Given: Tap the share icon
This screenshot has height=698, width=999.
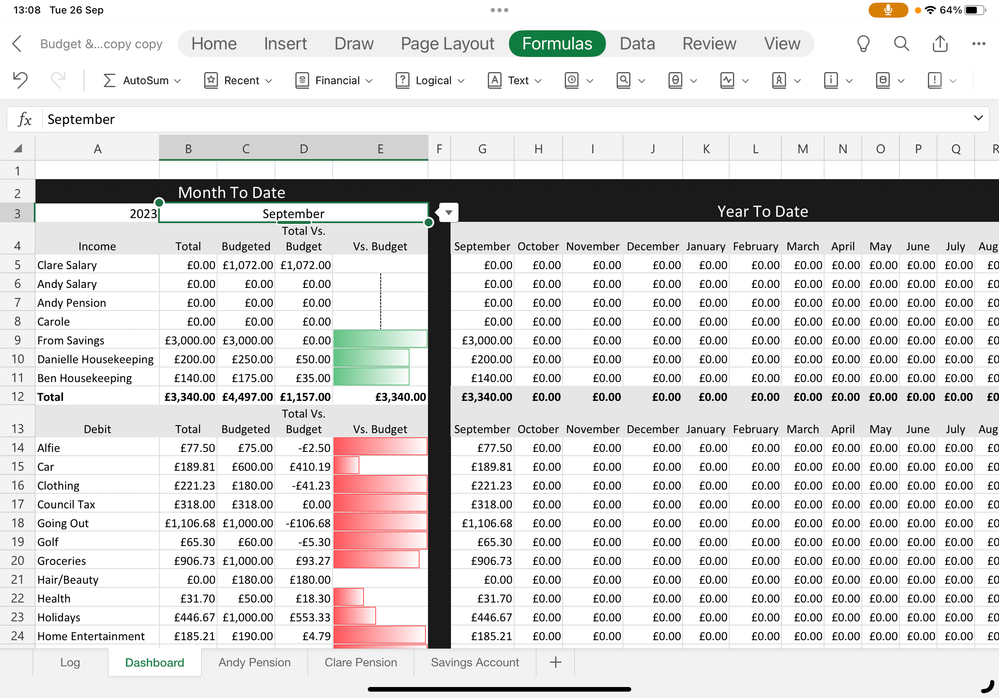Looking at the screenshot, I should coord(940,43).
